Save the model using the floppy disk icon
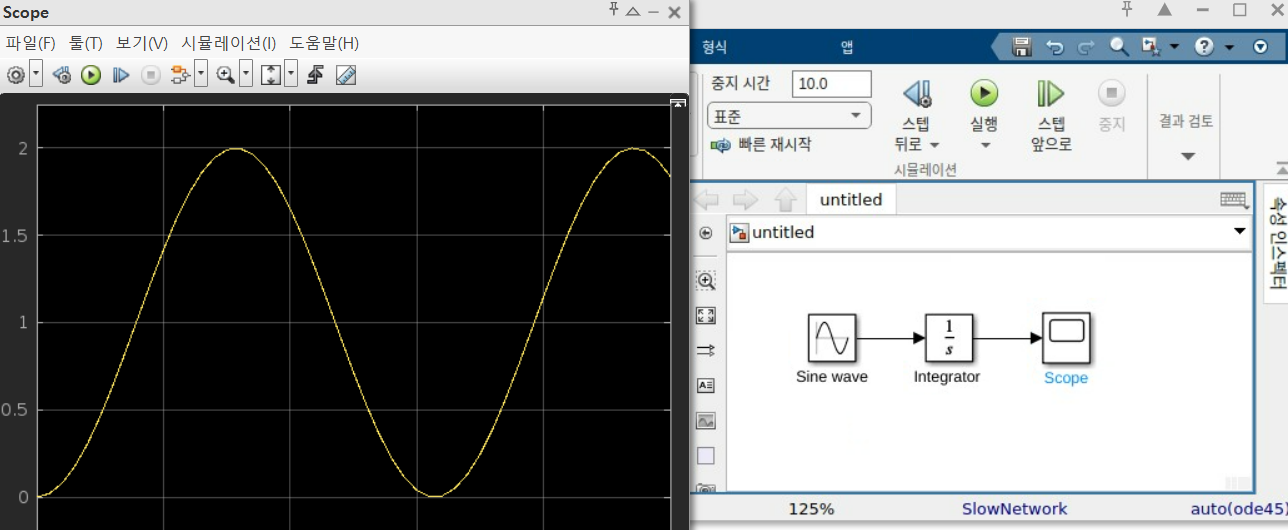Screen dimensions: 1288x530 tap(1022, 47)
